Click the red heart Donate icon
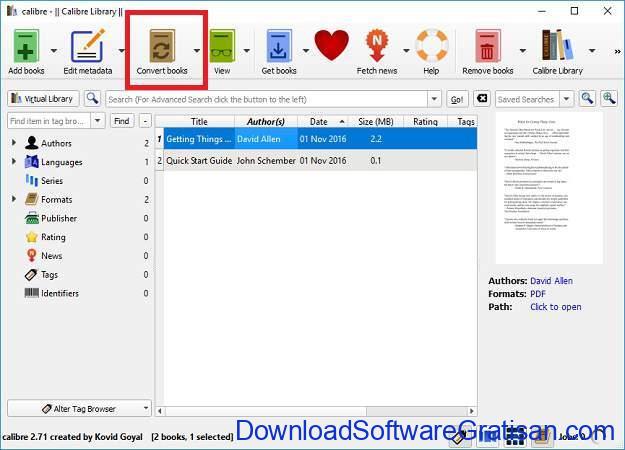625x450 pixels. [331, 45]
